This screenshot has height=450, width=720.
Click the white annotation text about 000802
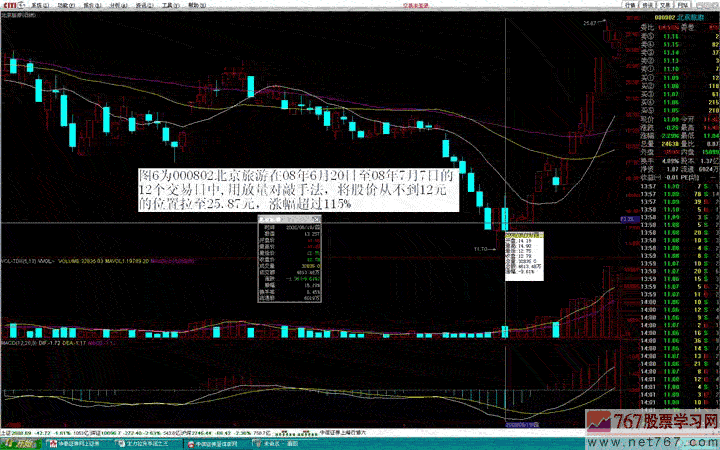298,190
